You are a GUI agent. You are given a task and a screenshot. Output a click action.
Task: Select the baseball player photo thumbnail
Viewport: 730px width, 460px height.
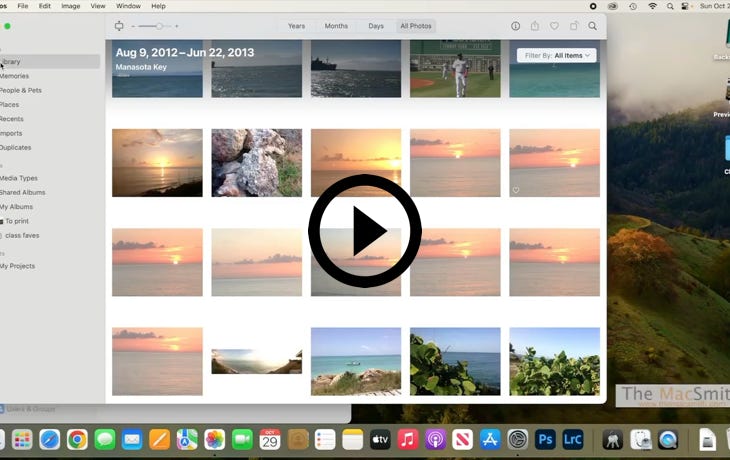pos(455,68)
